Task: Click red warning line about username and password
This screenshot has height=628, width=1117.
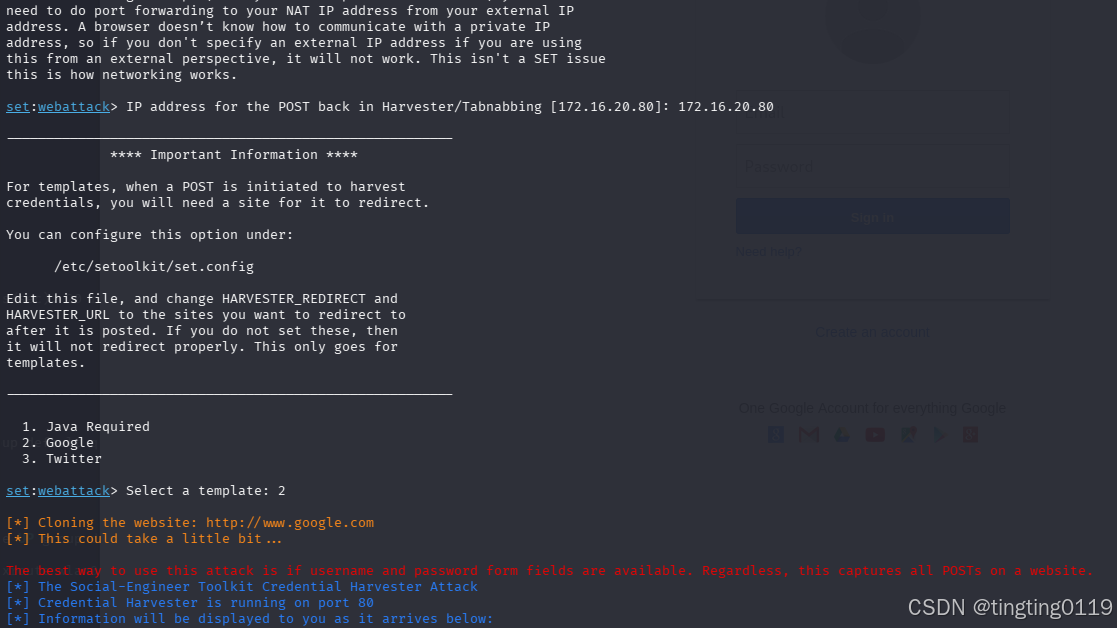Action: point(549,571)
